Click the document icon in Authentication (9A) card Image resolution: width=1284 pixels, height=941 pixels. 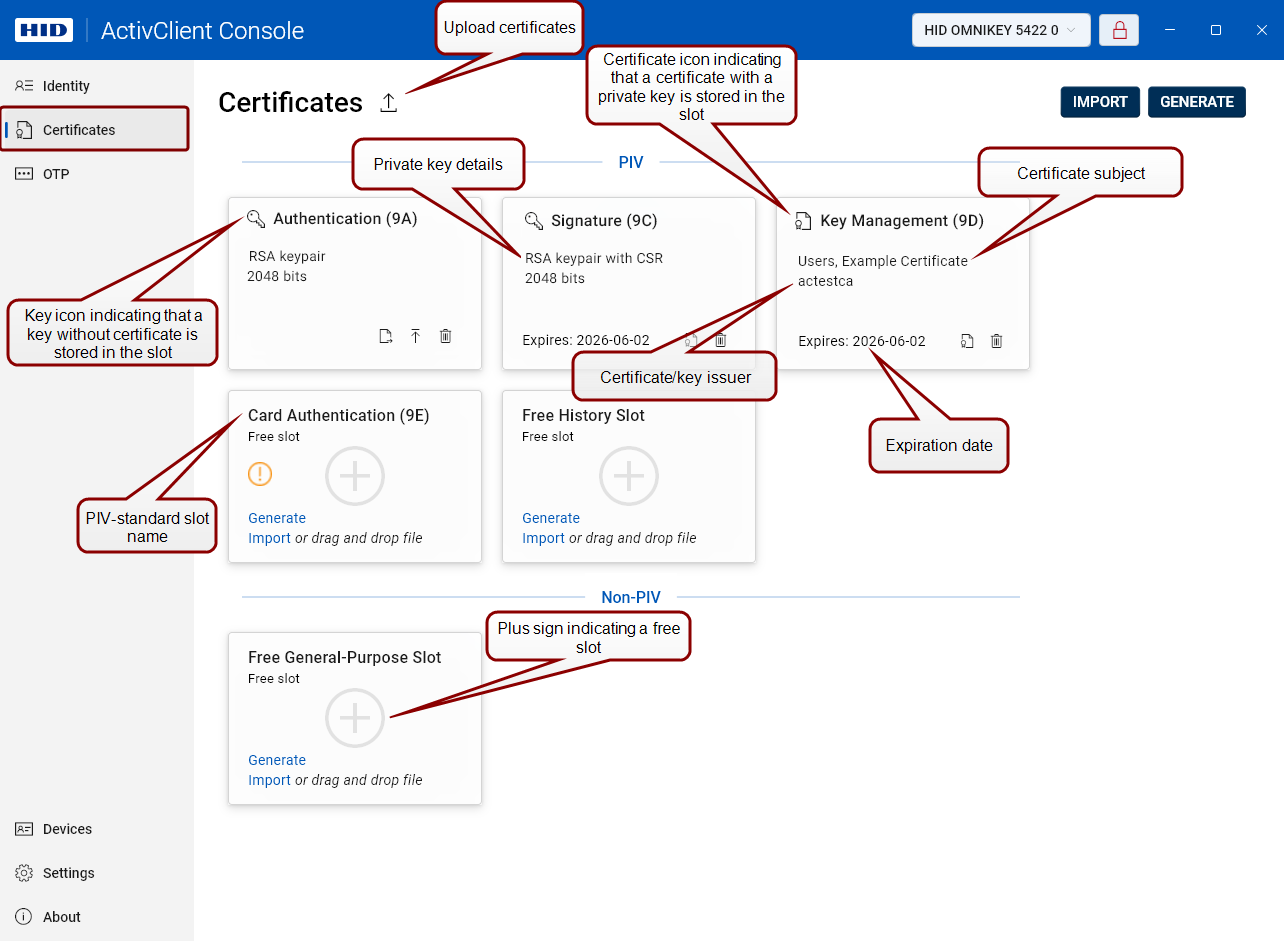pyautogui.click(x=386, y=336)
